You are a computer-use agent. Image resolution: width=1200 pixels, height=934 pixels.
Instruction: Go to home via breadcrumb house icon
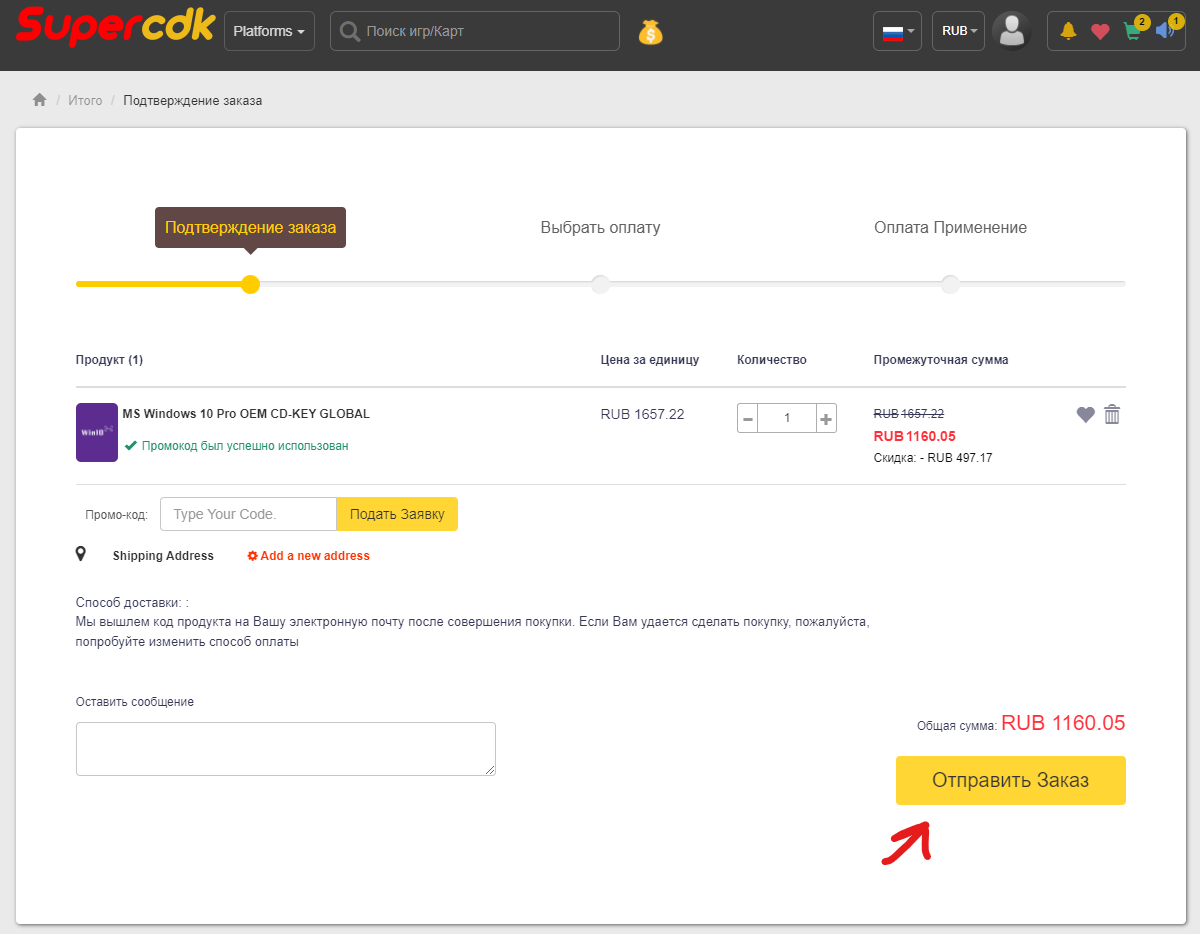[40, 100]
